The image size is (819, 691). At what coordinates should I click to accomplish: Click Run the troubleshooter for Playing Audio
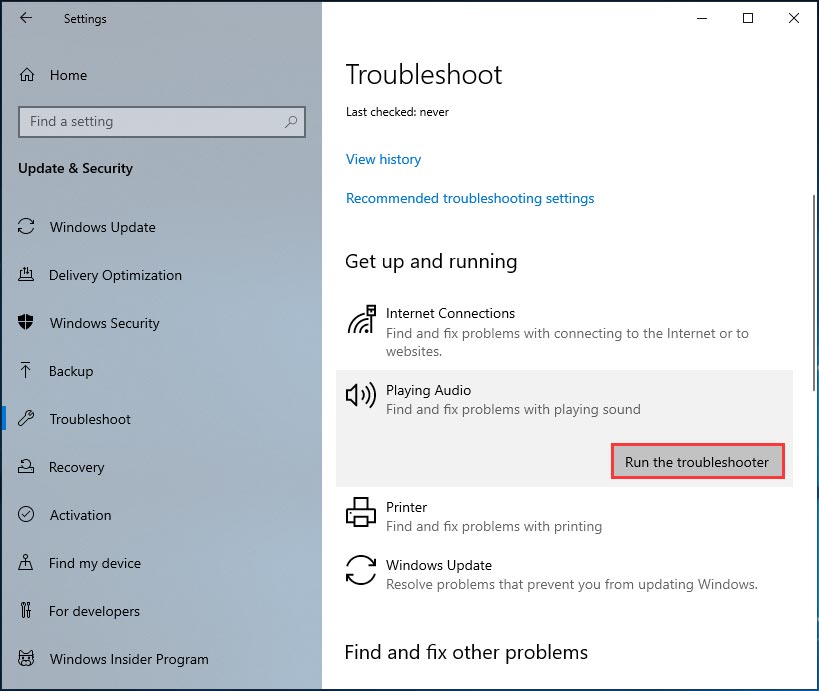[697, 461]
